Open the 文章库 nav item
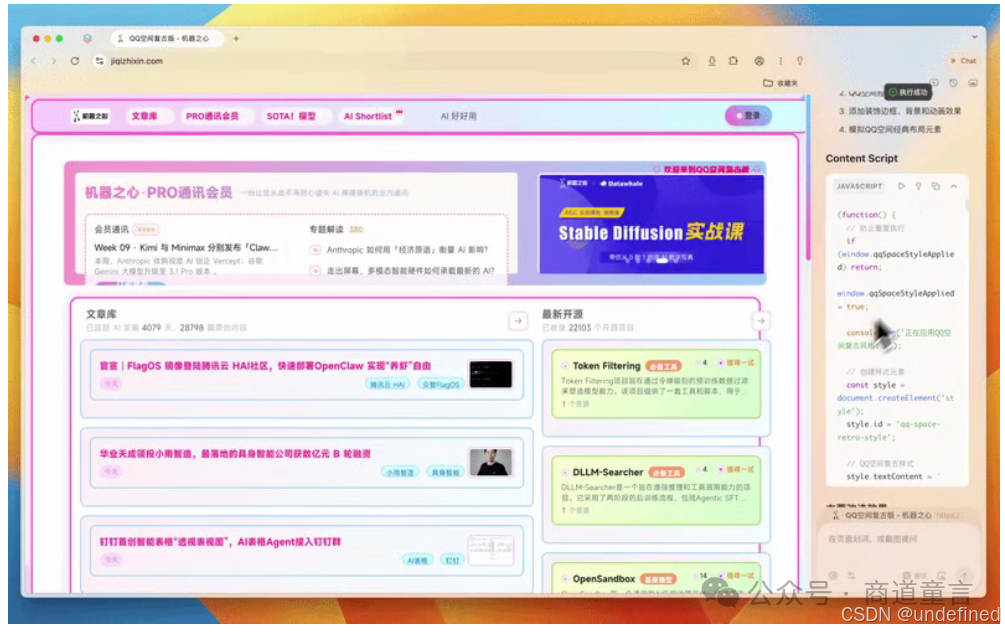 [144, 116]
